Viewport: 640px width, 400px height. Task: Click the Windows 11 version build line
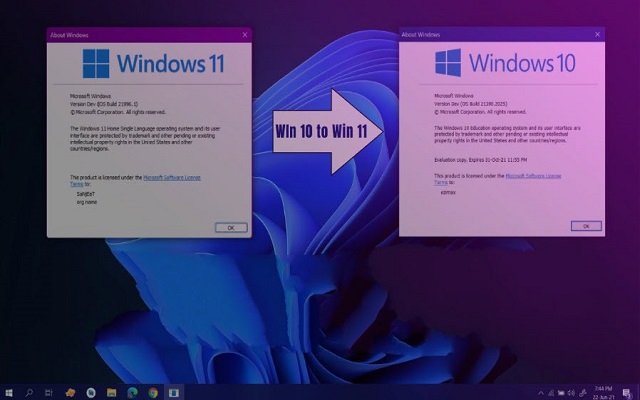pyautogui.click(x=104, y=104)
